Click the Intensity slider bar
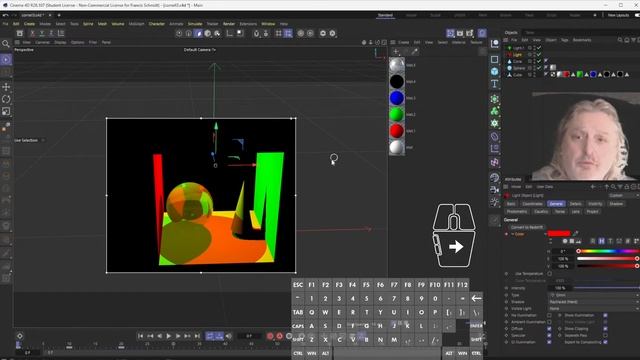The image size is (640, 360). [x=607, y=288]
